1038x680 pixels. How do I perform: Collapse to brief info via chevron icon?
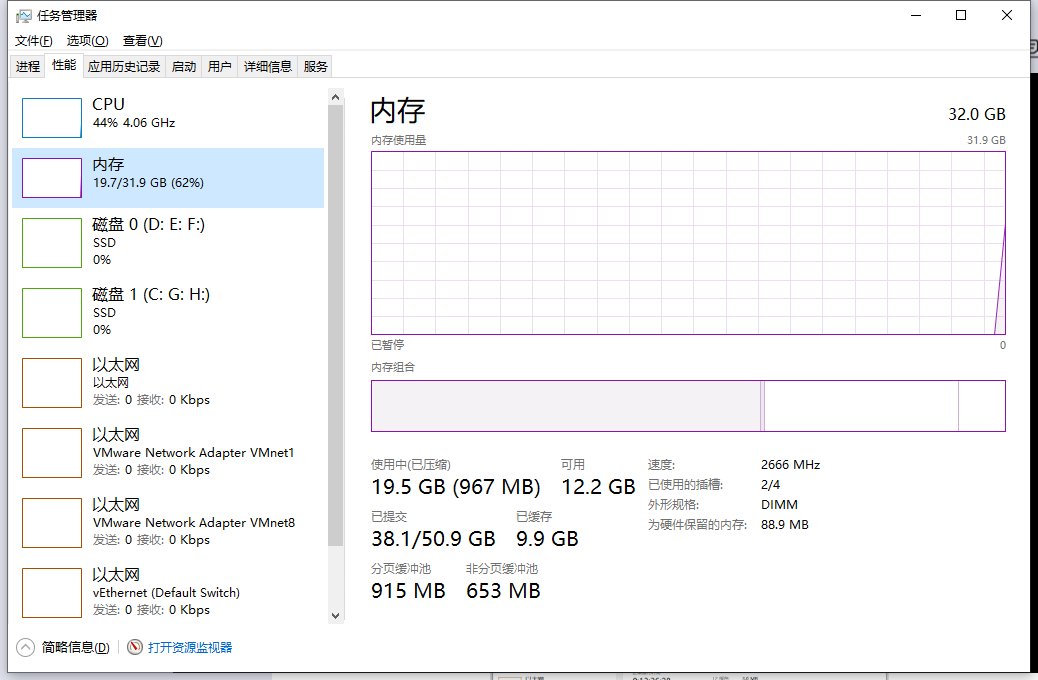click(25, 648)
